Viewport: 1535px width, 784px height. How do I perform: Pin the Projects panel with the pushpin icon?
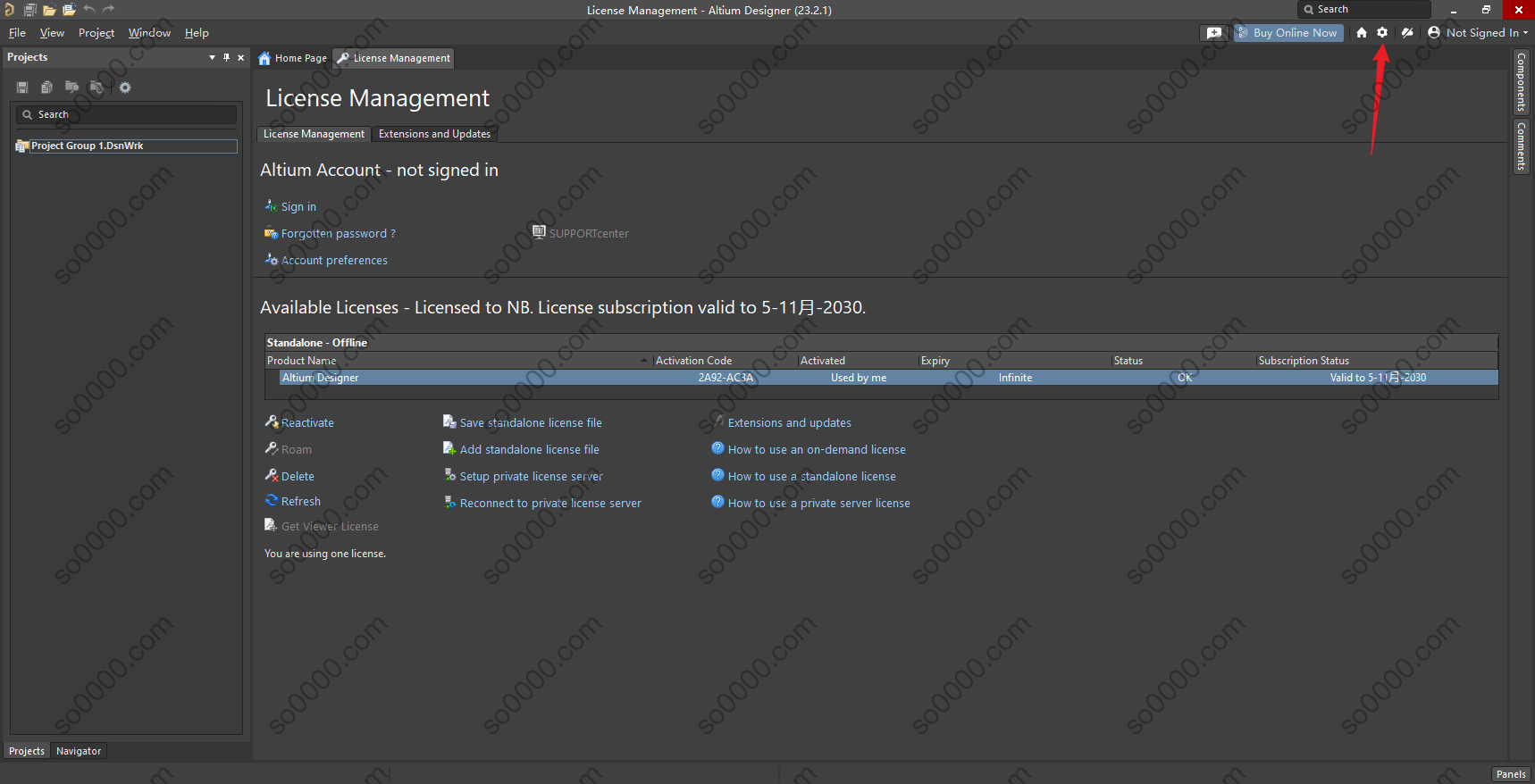[x=226, y=57]
